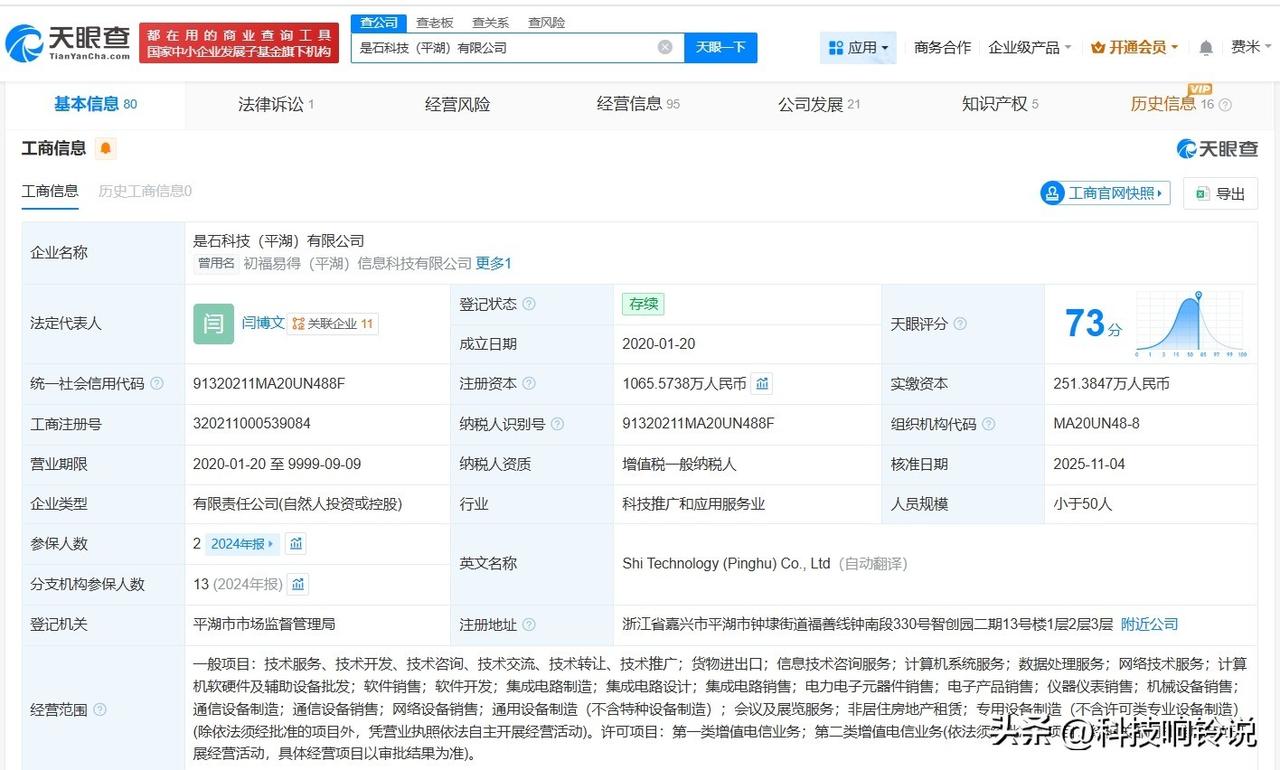Click the 行业 value 科技推广和应用服务业
Image resolution: width=1280 pixels, height=770 pixels.
tap(694, 504)
